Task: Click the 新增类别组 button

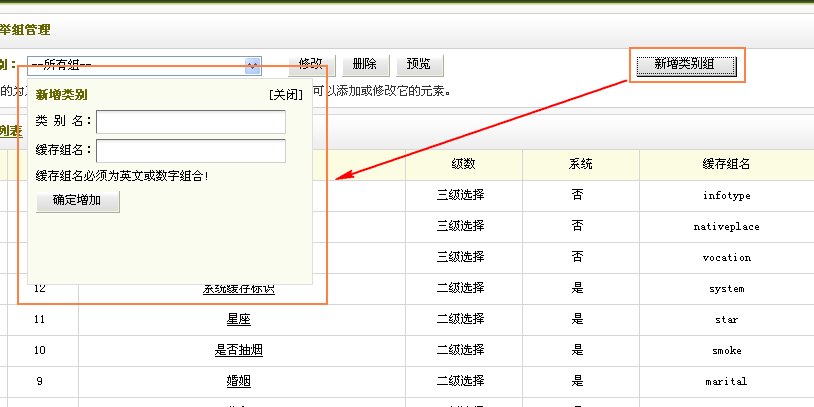Action: pos(684,64)
